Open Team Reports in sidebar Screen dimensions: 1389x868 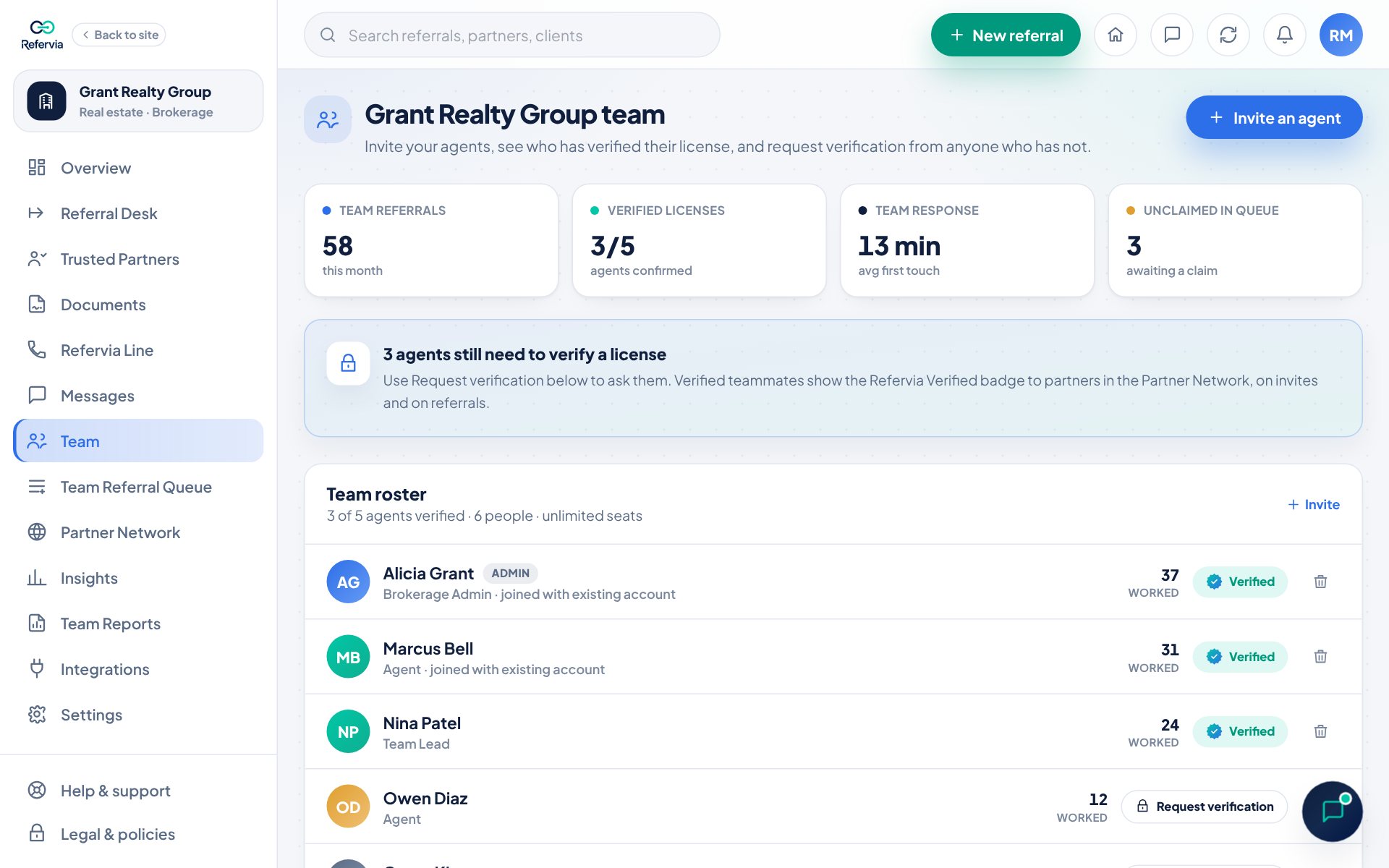(138, 624)
